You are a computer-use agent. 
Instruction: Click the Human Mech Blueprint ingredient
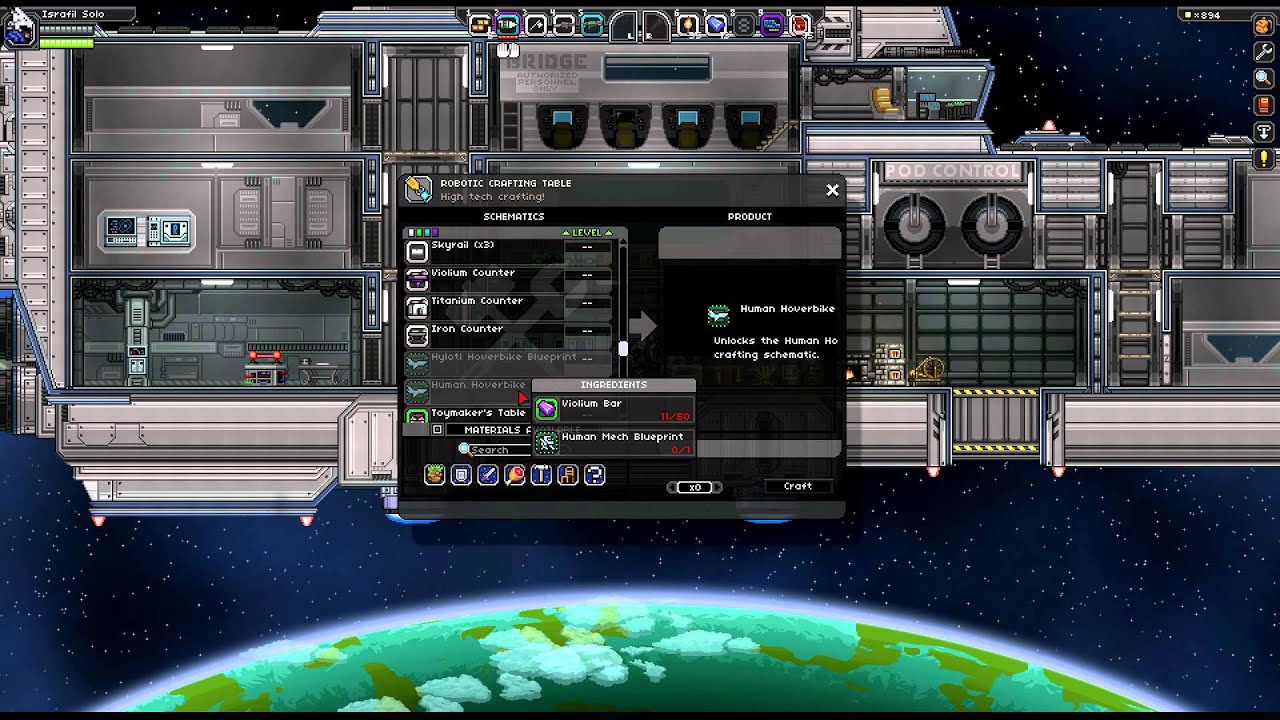click(x=614, y=442)
